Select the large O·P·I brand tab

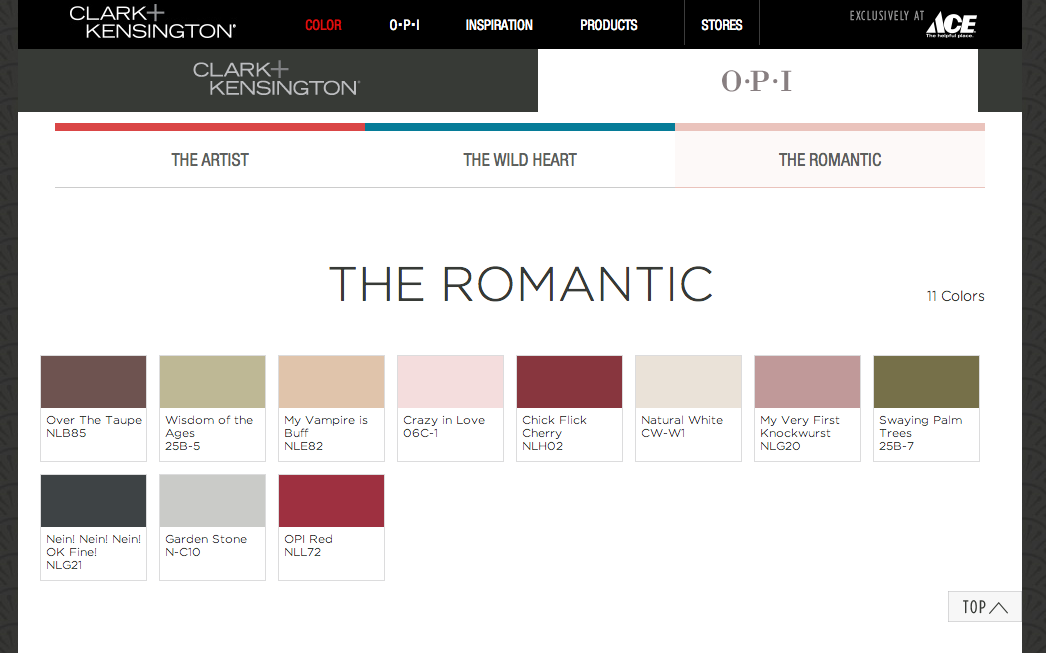[x=758, y=80]
